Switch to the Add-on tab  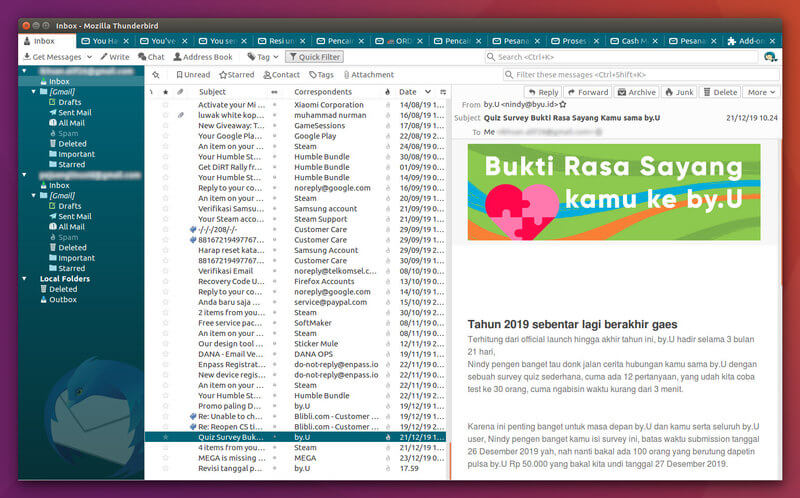751,41
